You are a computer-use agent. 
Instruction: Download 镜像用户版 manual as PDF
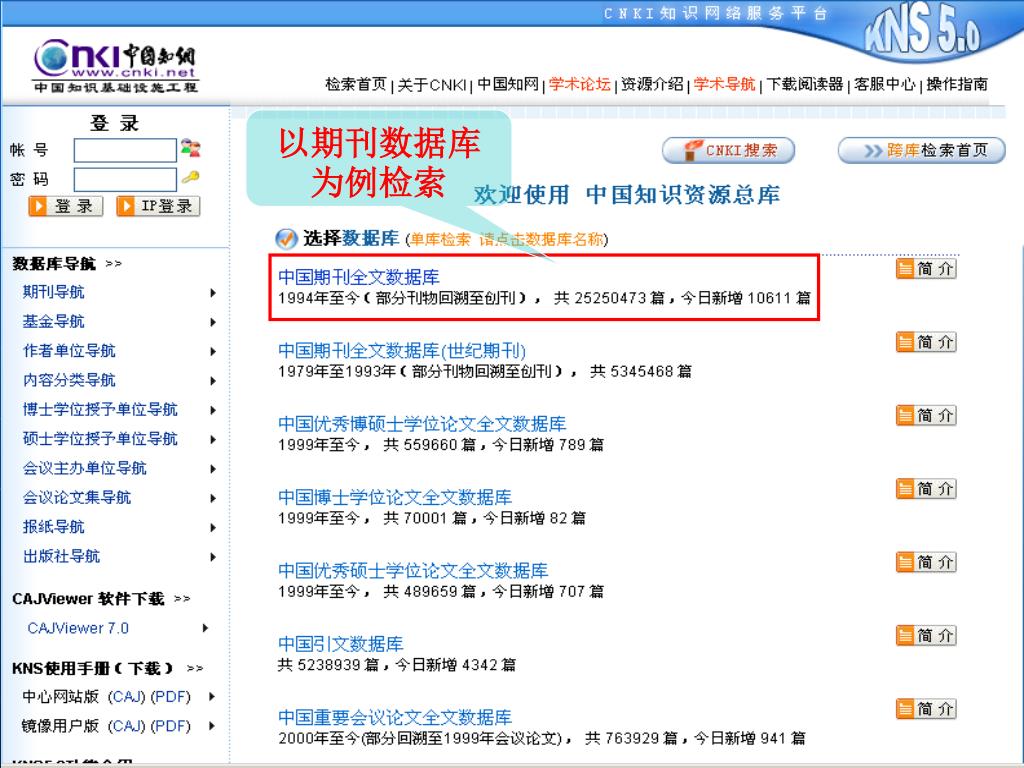point(170,726)
